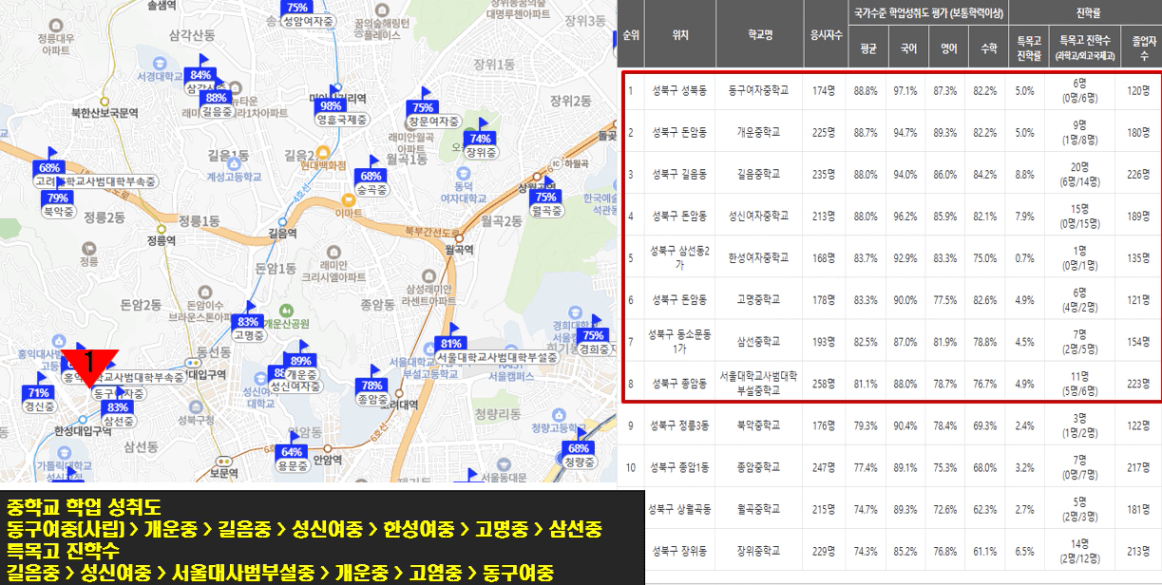Screen dimensions: 1162x585
Task: Select the 성북구 길음동 location cell
Action: coord(680,174)
